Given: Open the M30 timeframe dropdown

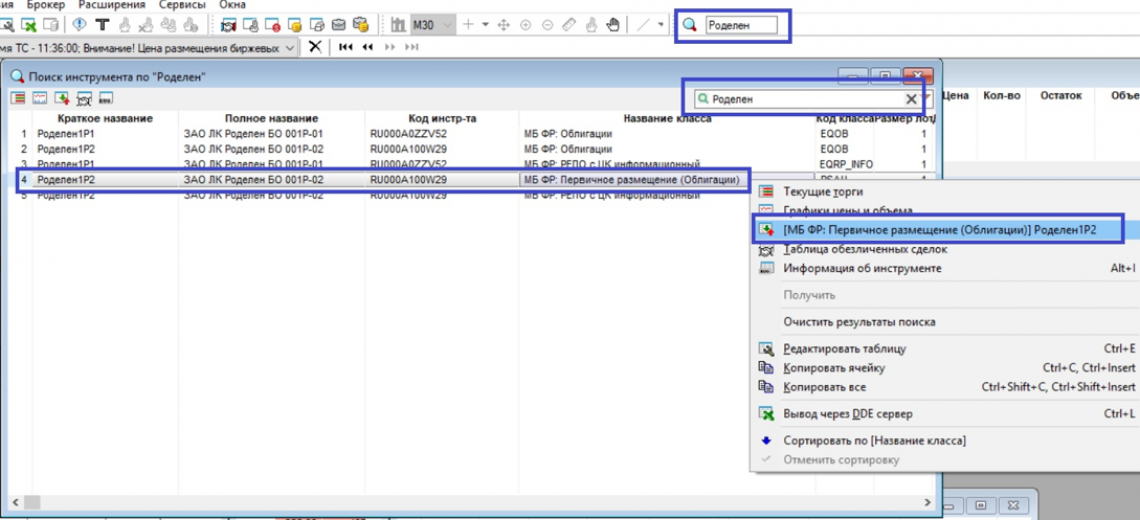Looking at the screenshot, I should pyautogui.click(x=446, y=25).
